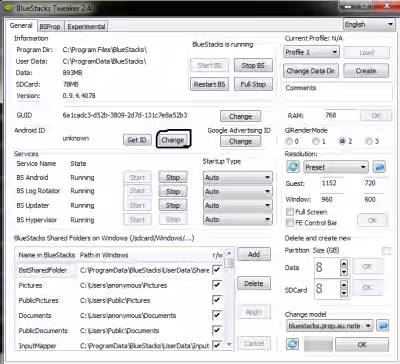Click Delete shared folder button
Screen dimensions: 400x364
(x=254, y=283)
